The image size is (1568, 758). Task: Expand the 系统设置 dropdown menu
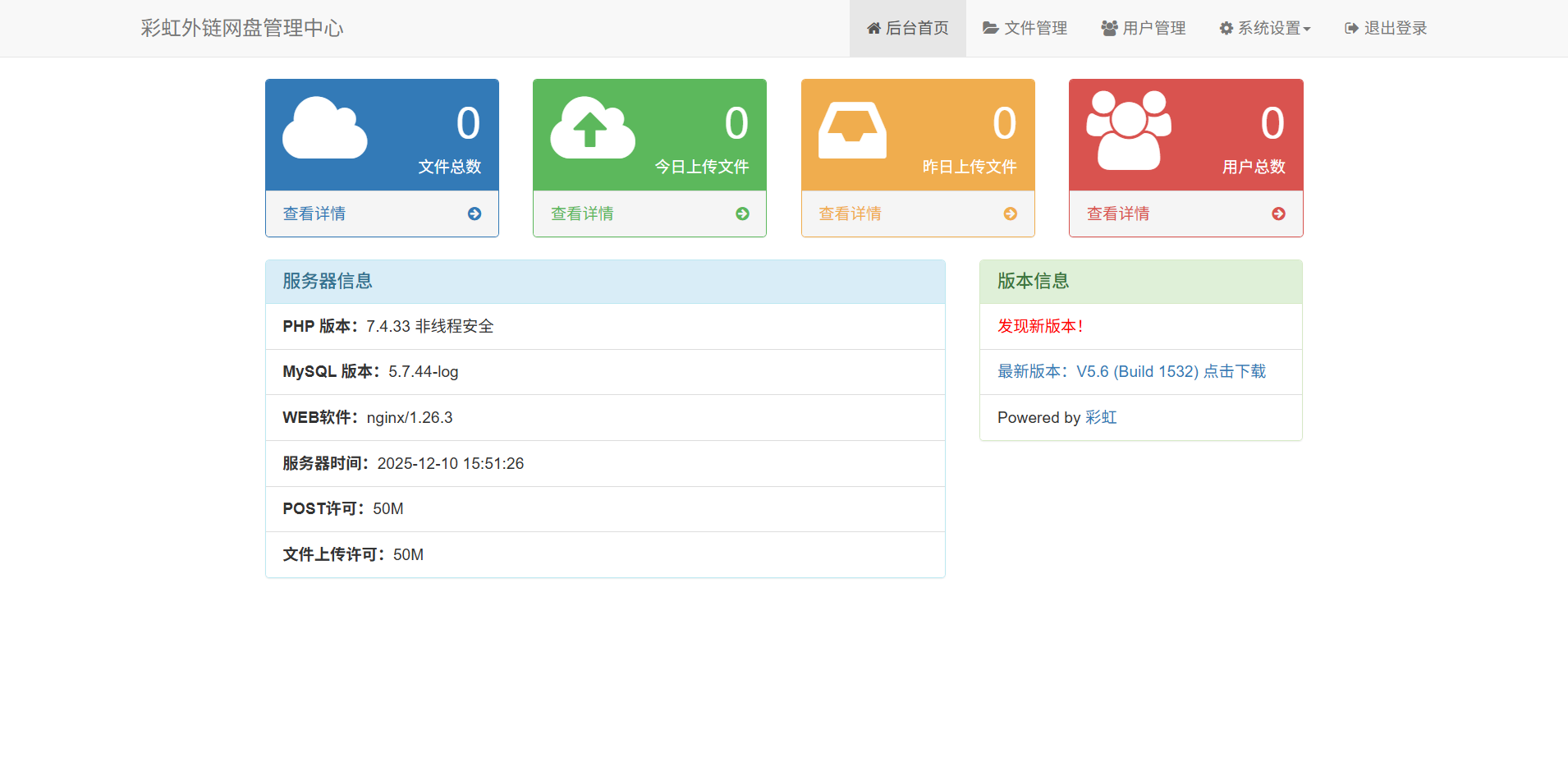[1264, 27]
